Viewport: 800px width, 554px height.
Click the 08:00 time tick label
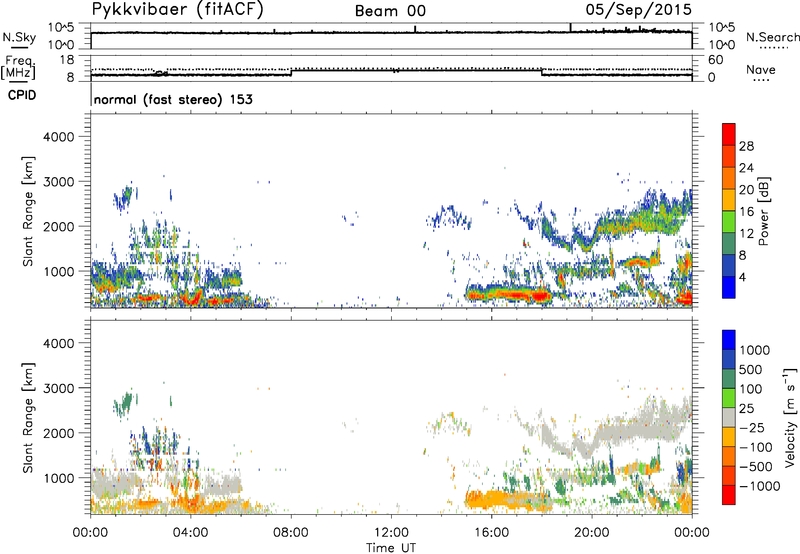coord(291,533)
